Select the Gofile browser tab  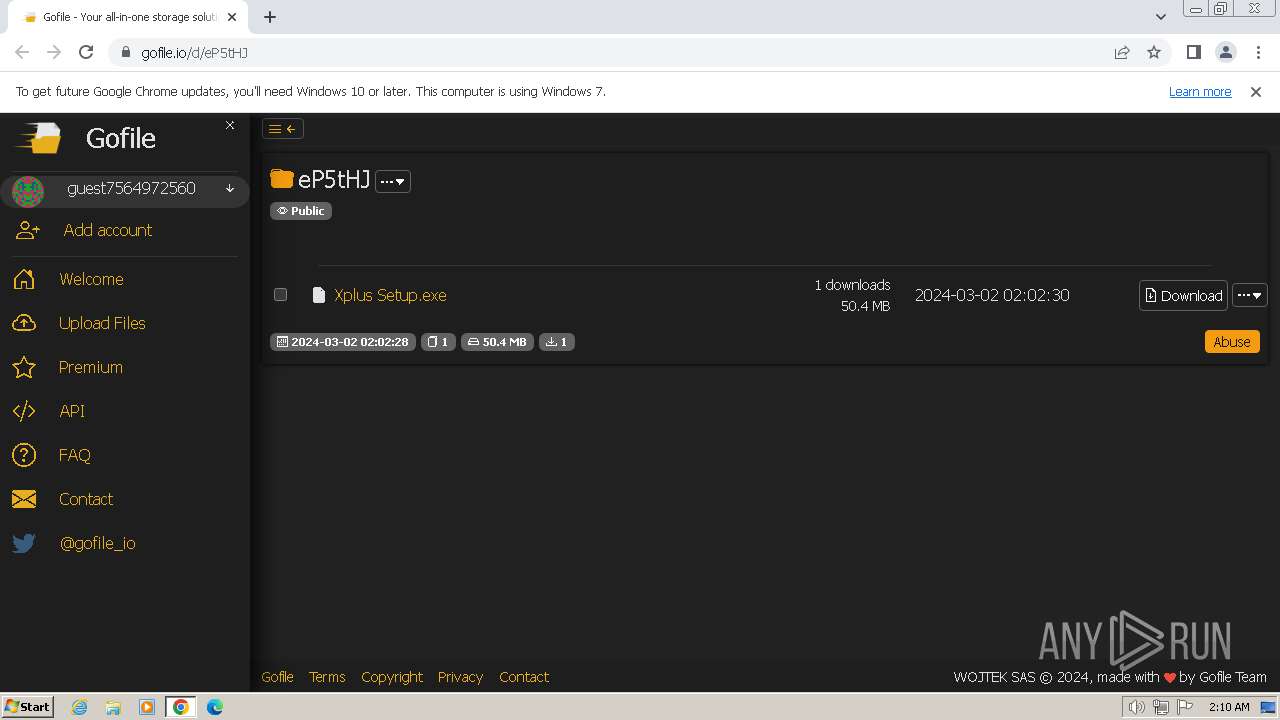point(130,17)
